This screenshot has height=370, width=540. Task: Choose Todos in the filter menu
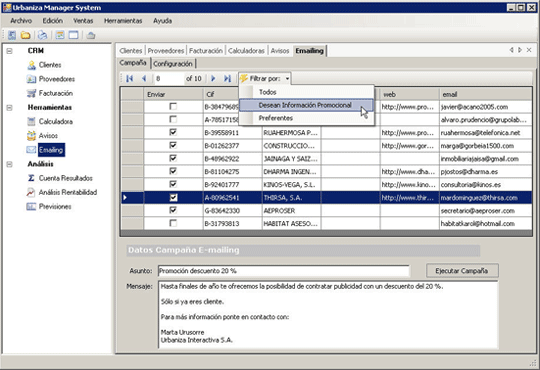coord(307,92)
